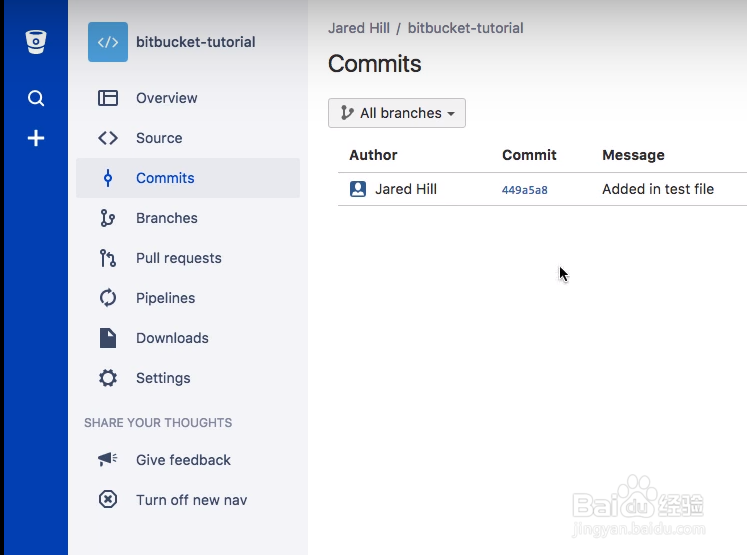Click the Branches fork icon
Screen dimensions: 747x555
point(108,218)
